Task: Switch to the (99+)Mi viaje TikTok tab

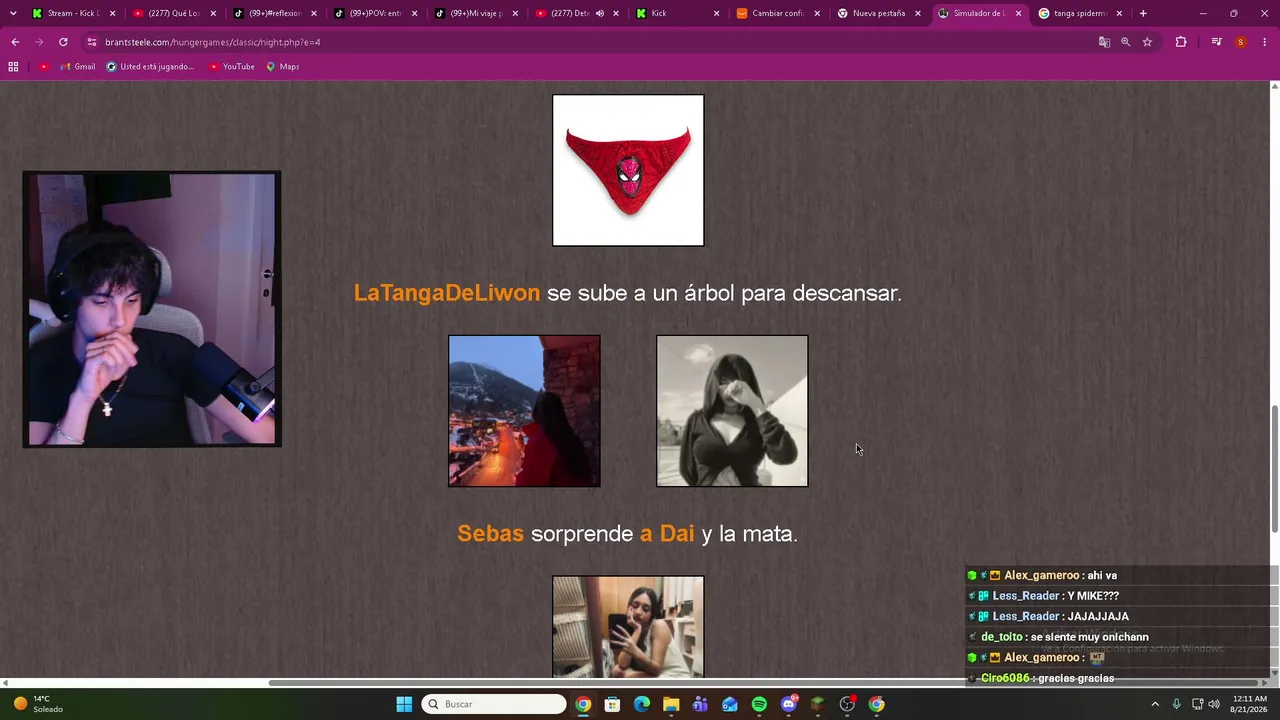Action: [x=478, y=14]
